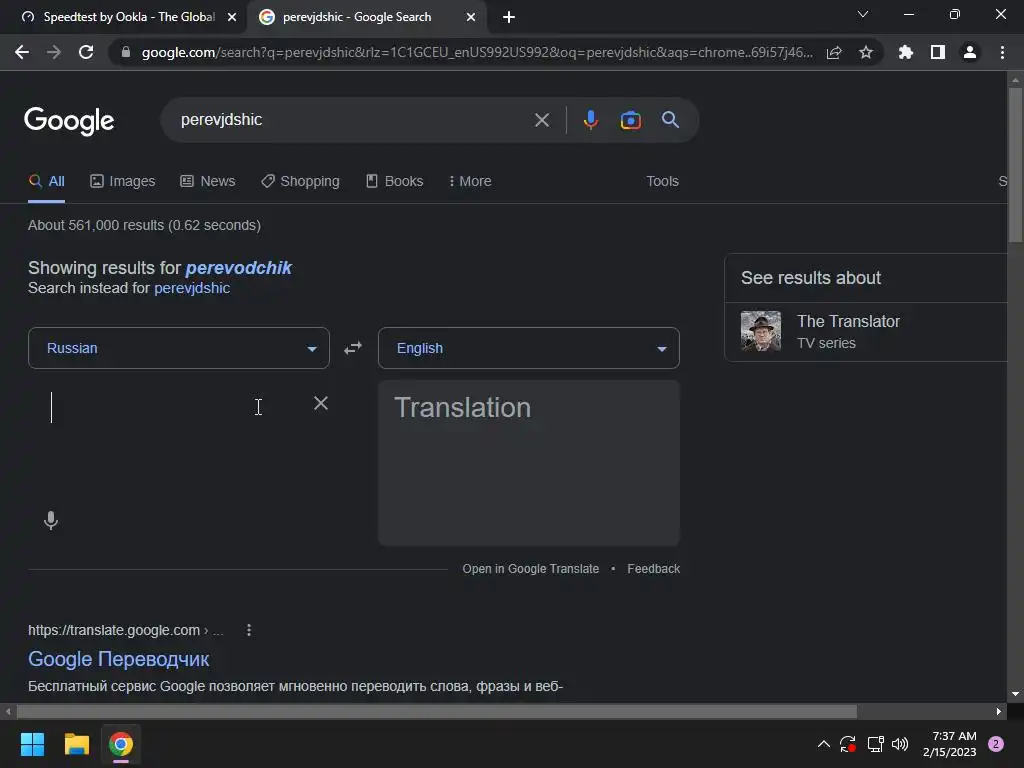
Task: Show hidden system tray icons
Action: (x=824, y=744)
